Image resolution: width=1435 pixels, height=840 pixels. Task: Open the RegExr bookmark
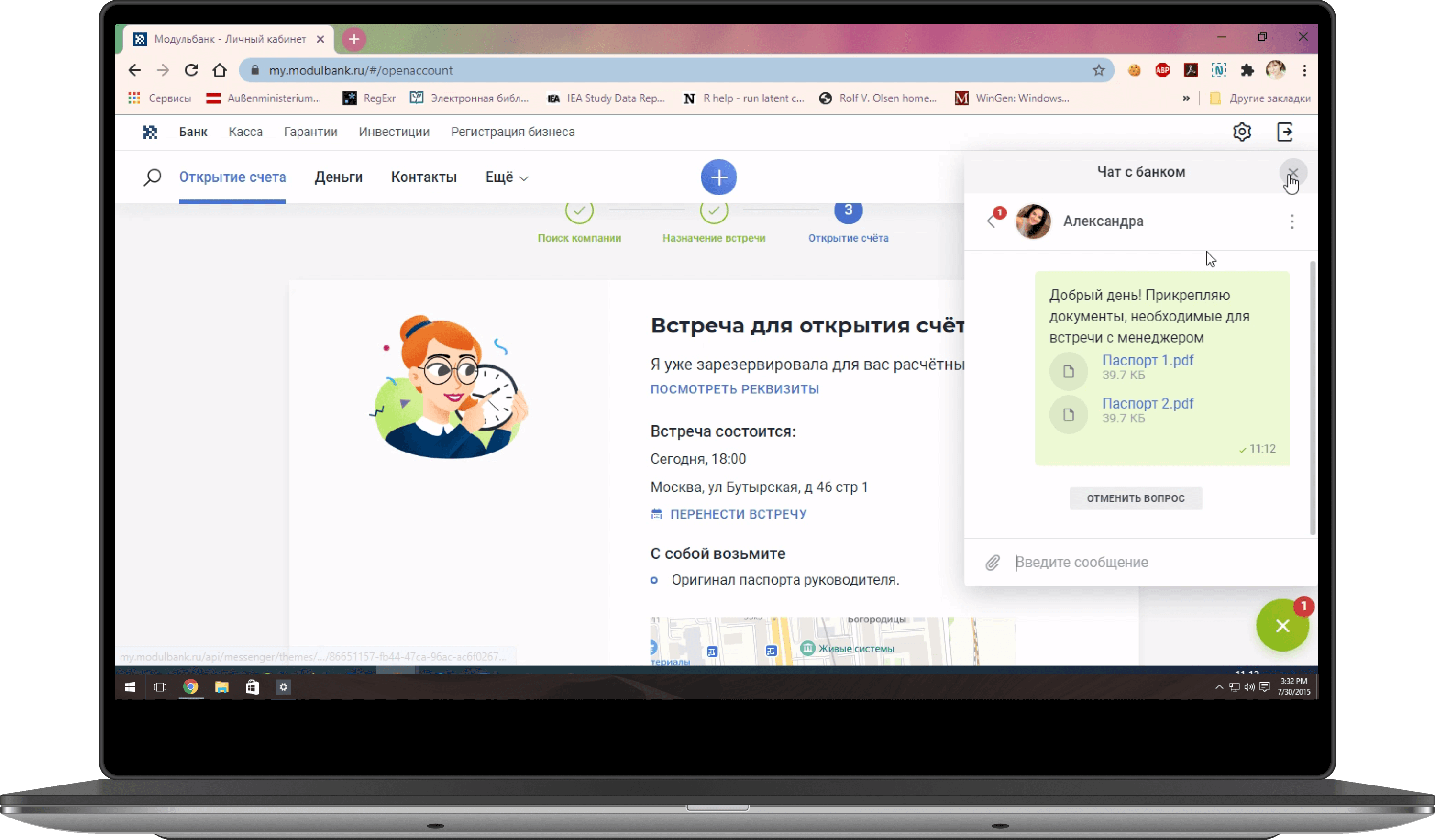click(x=369, y=98)
